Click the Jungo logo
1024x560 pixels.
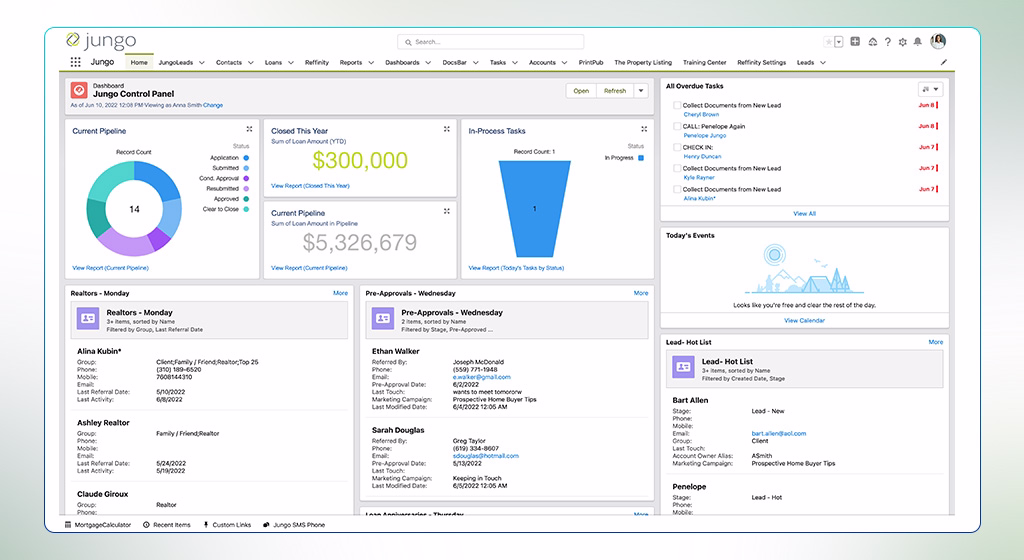point(101,40)
